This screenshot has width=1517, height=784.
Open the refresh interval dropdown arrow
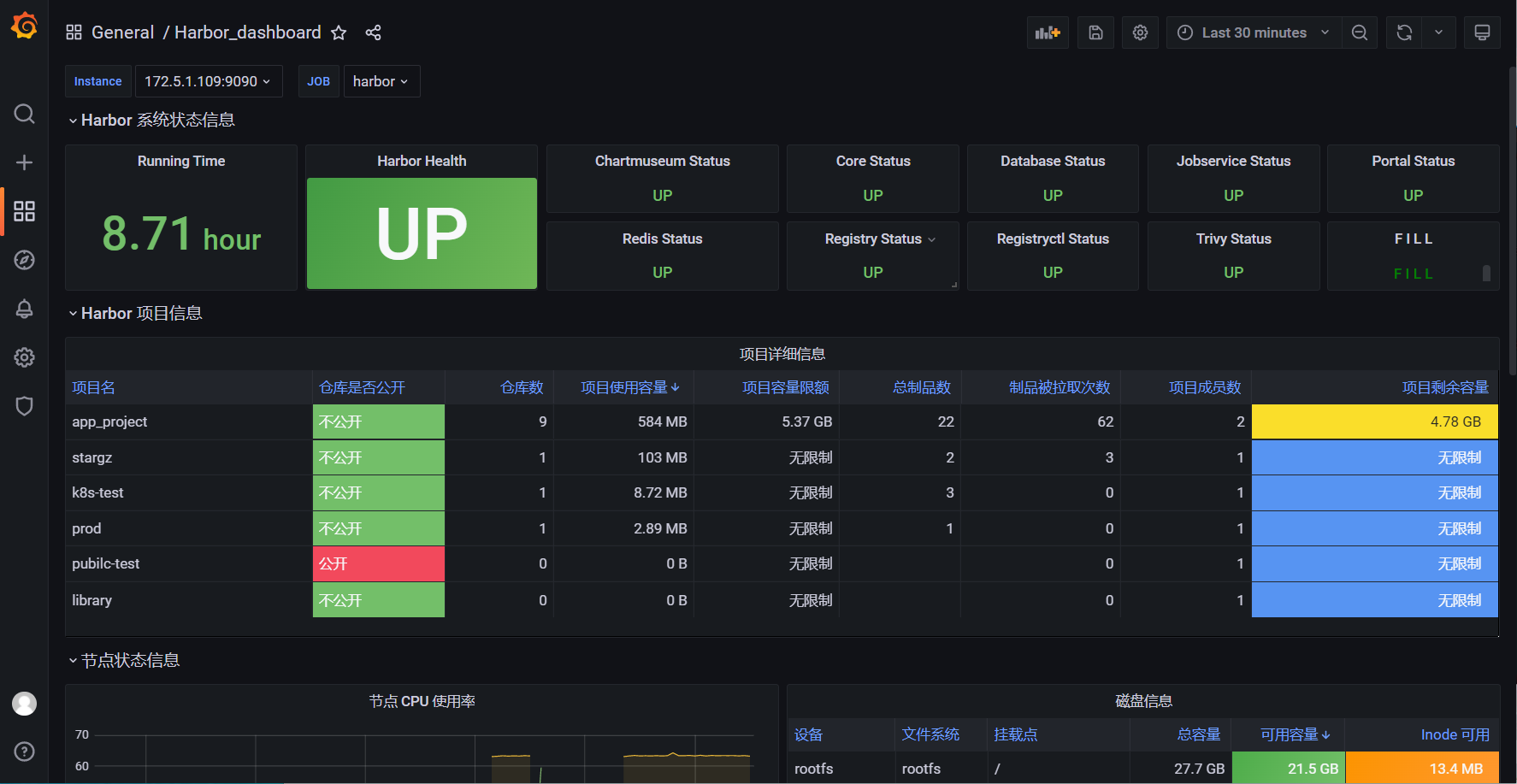[1439, 32]
